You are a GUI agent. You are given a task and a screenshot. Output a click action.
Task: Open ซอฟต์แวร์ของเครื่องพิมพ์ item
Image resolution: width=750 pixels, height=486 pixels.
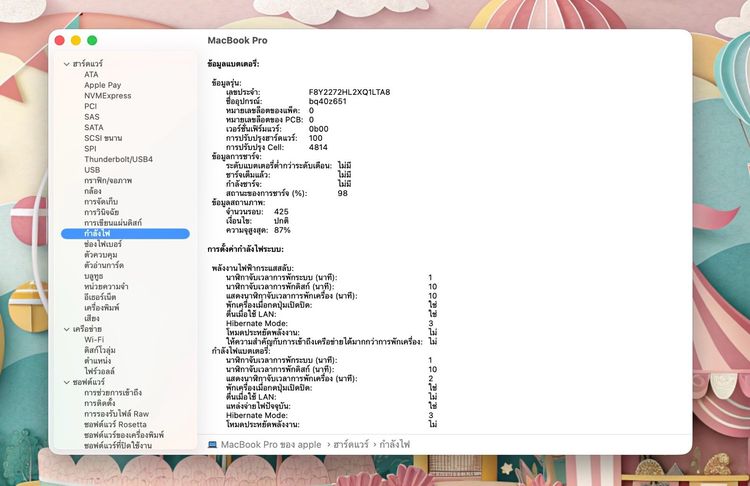pyautogui.click(x=124, y=435)
